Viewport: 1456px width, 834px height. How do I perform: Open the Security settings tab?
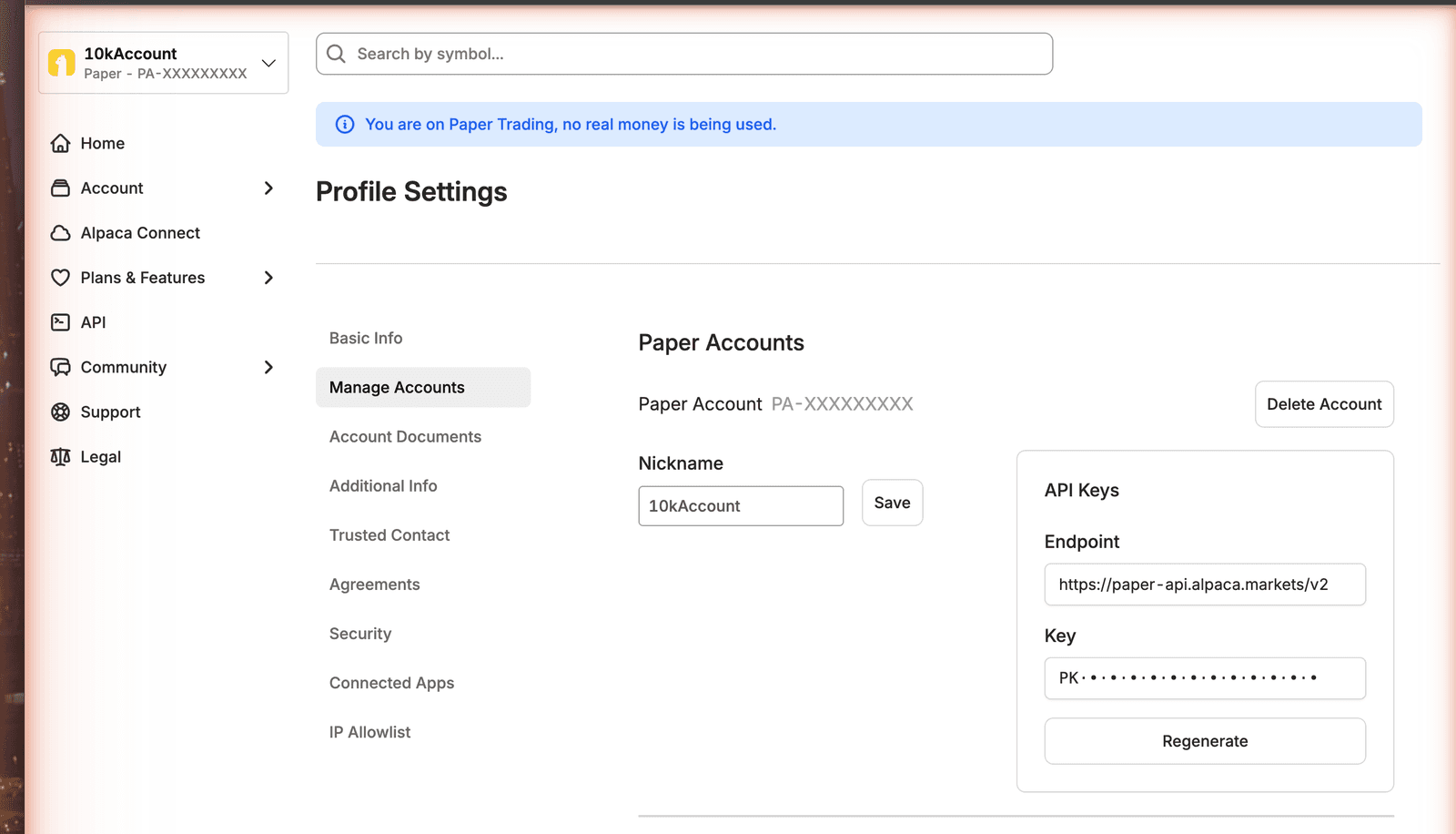pyautogui.click(x=360, y=633)
